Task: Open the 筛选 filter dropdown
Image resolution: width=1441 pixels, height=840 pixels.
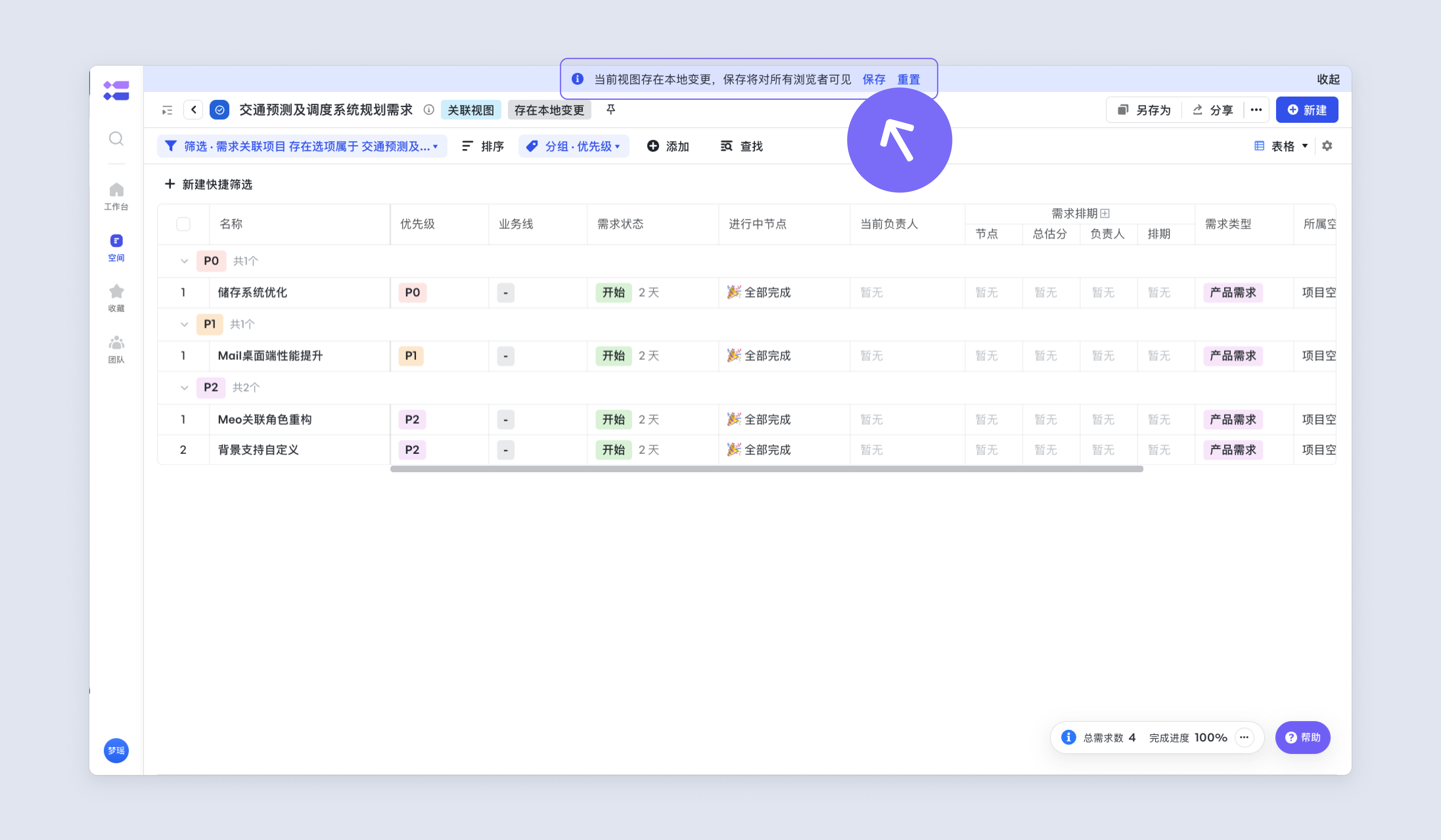Action: 302,146
